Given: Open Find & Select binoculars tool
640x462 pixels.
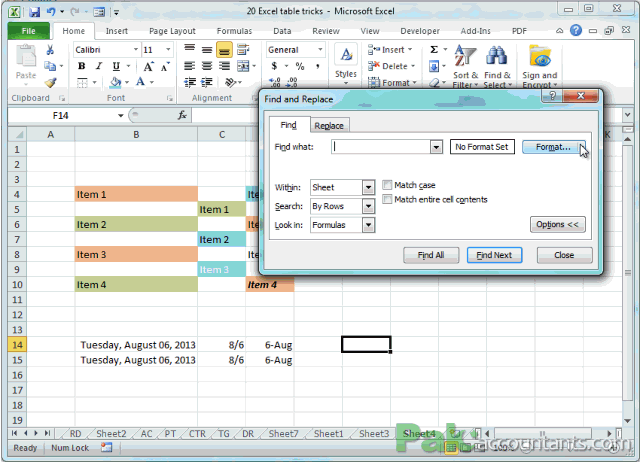Looking at the screenshot, I should [x=497, y=66].
